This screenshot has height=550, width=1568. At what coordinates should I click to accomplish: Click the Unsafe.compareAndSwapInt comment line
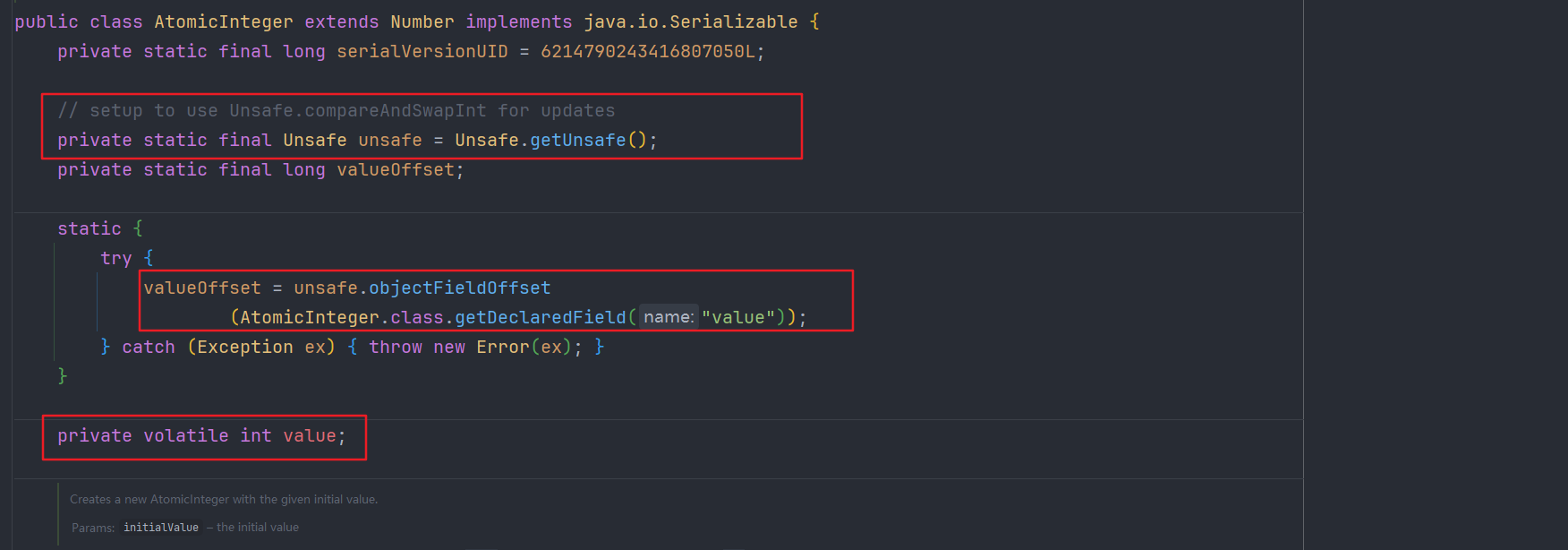(x=336, y=110)
